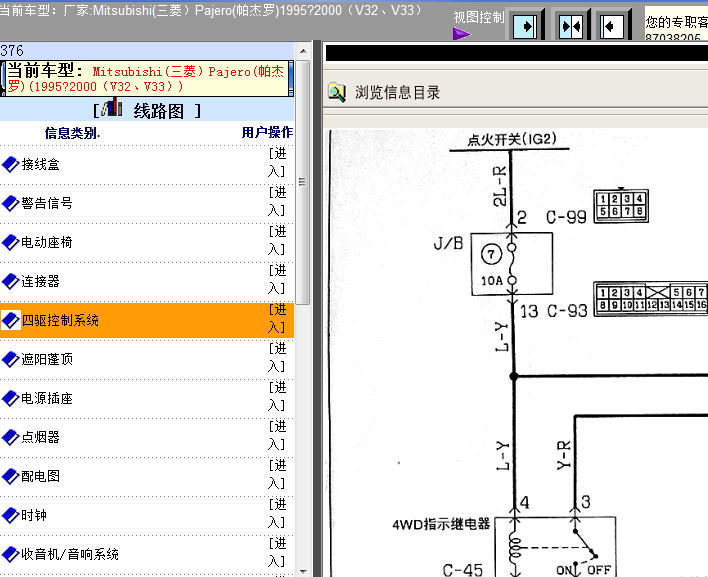The width and height of the screenshot is (708, 577).
Task: Click the book icon beside 电源插座
Action: tap(10, 398)
